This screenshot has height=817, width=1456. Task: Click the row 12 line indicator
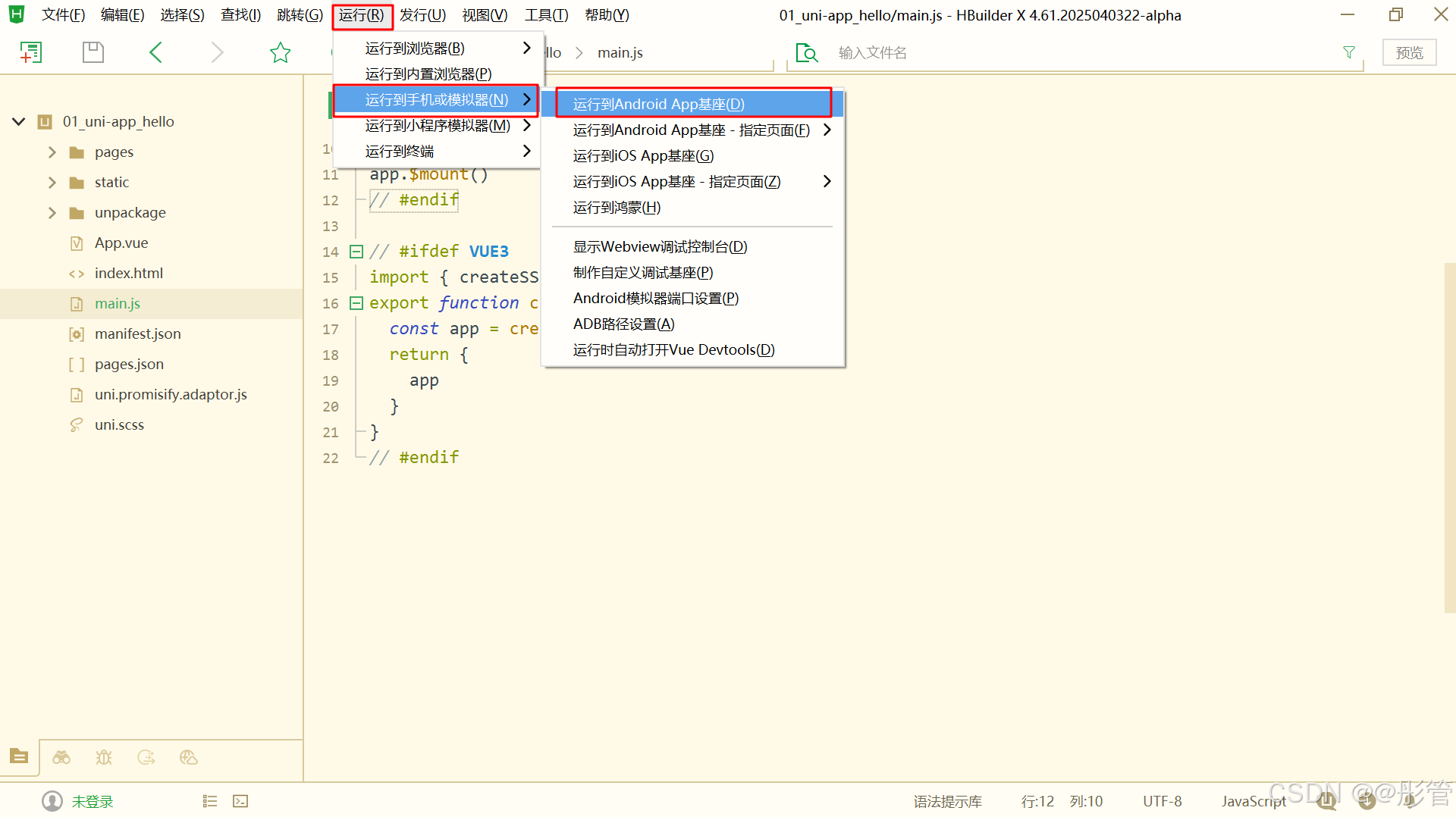tap(1037, 801)
